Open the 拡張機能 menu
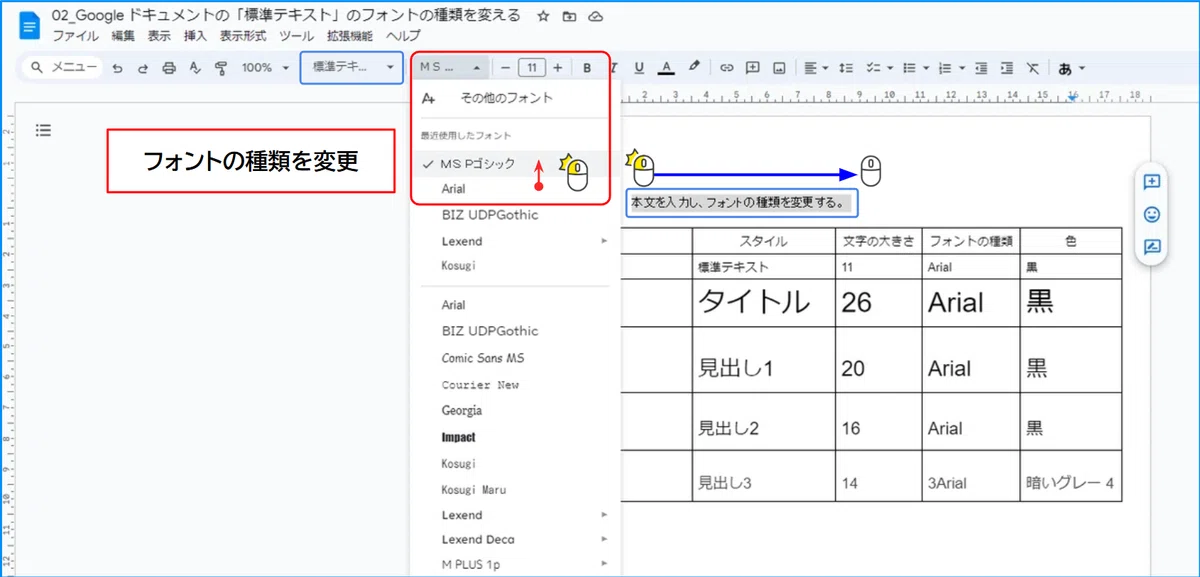The image size is (1200, 577). pos(349,36)
